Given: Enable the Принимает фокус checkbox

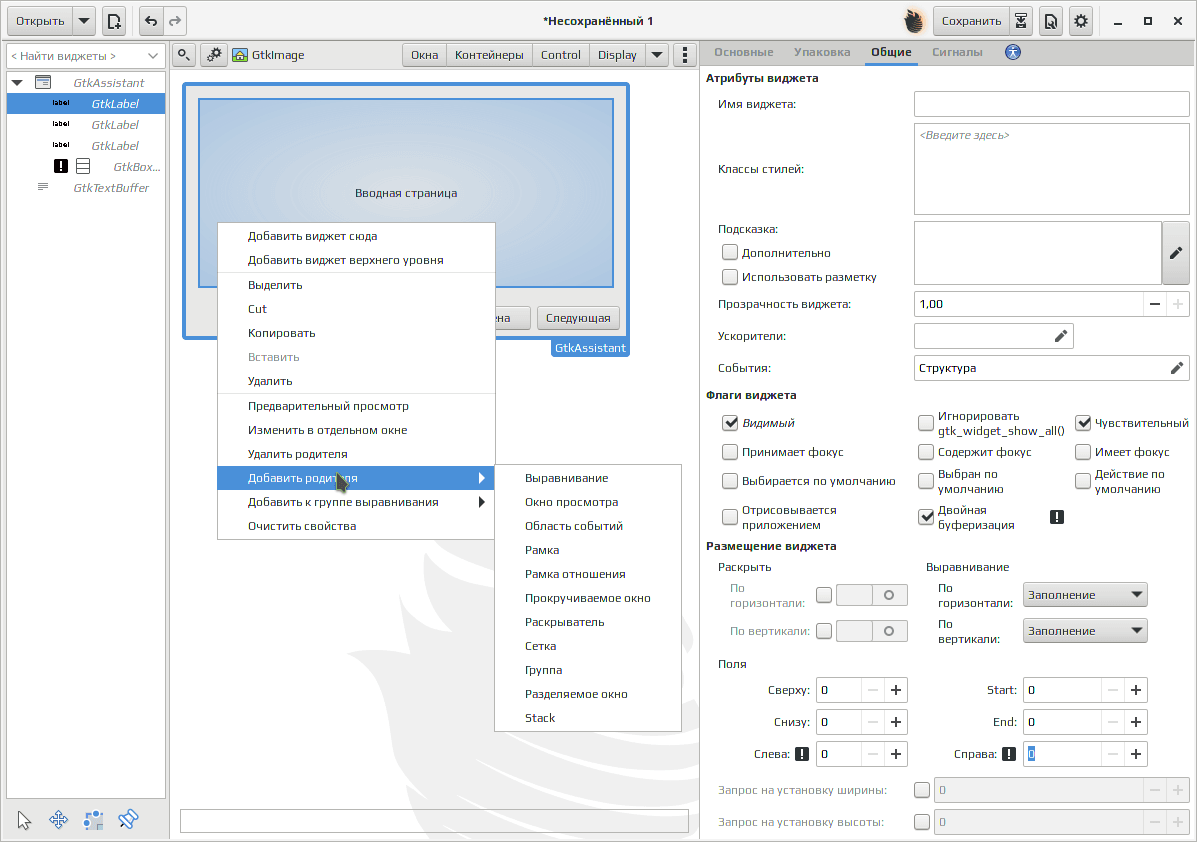Looking at the screenshot, I should [730, 452].
